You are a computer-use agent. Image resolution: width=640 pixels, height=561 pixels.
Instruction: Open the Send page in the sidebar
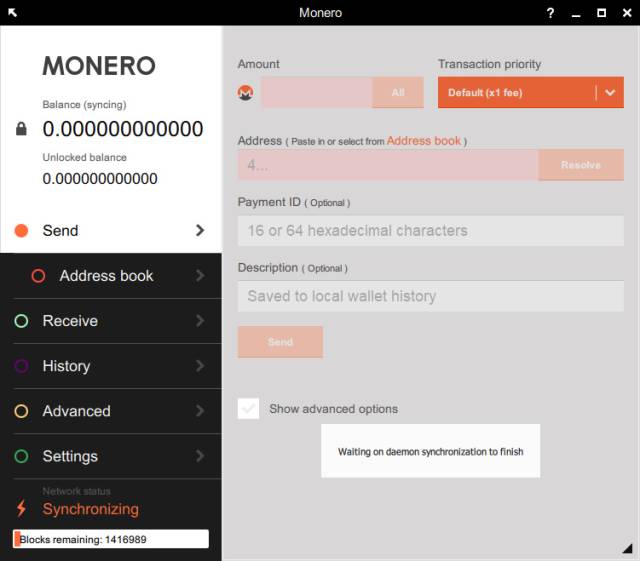tap(111, 231)
